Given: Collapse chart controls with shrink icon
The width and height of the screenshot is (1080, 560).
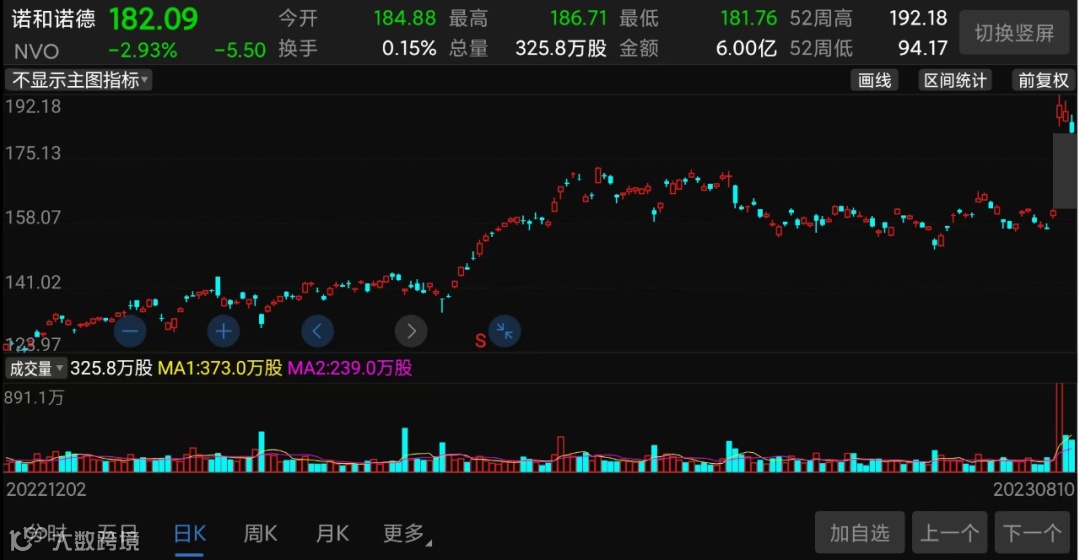Looking at the screenshot, I should pyautogui.click(x=505, y=331).
